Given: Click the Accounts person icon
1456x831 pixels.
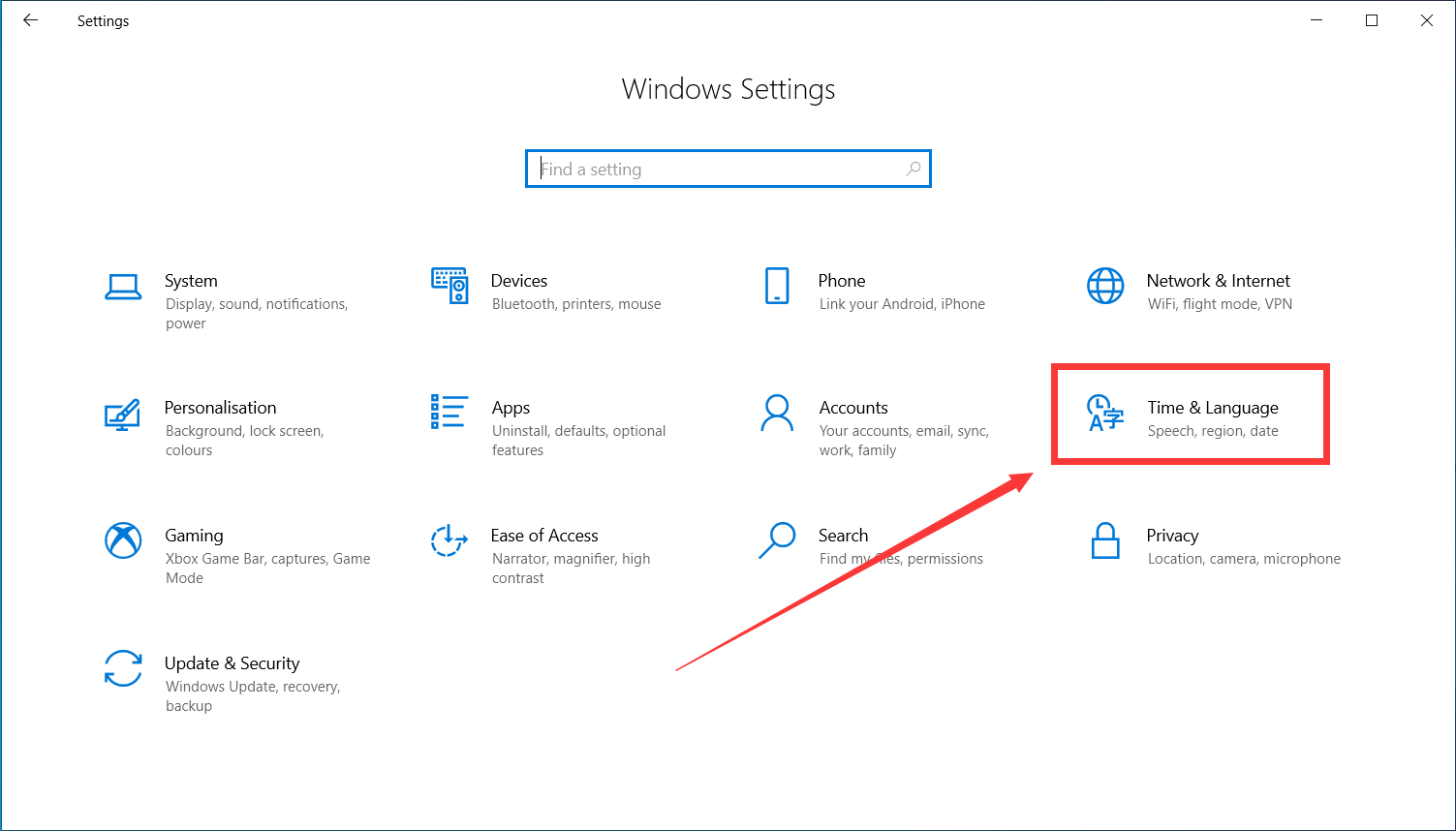Looking at the screenshot, I should tap(777, 413).
